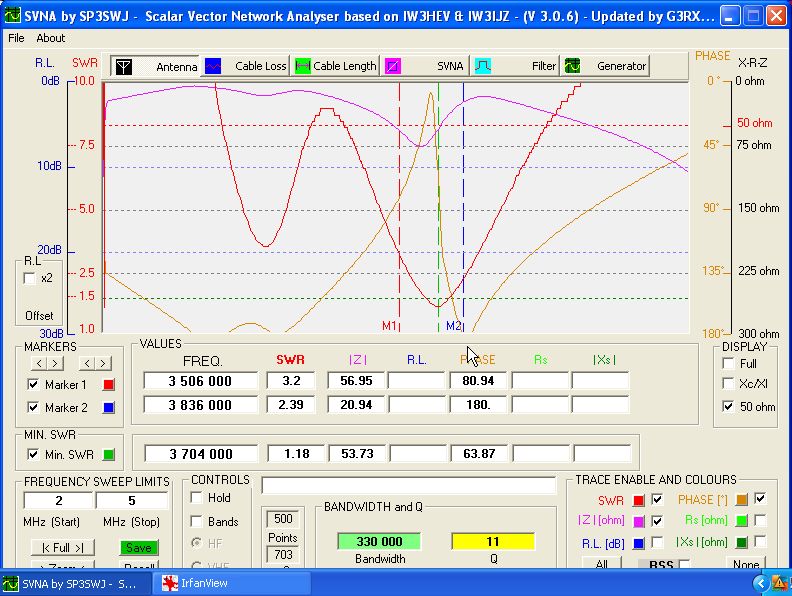Open the About menu

click(x=51, y=38)
